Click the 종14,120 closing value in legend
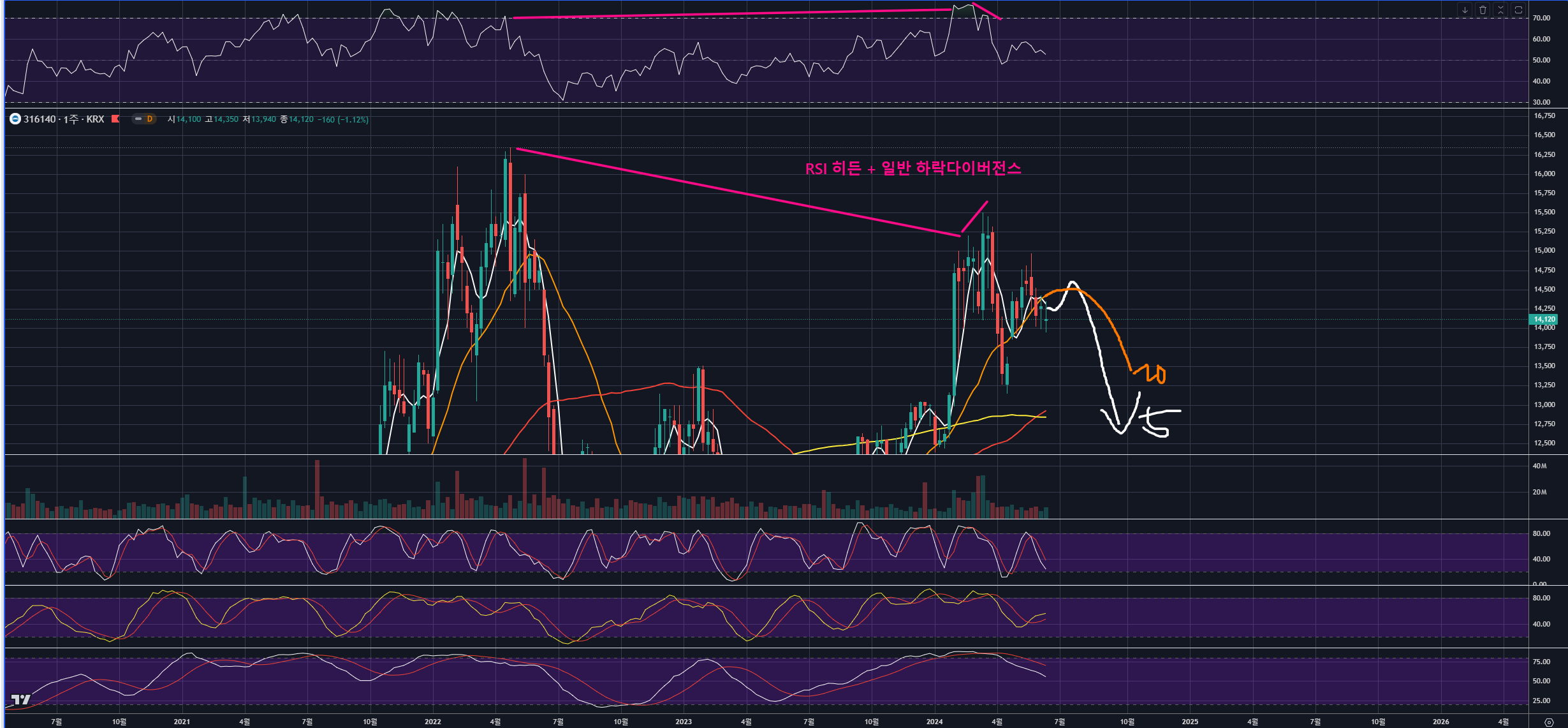 [x=297, y=119]
